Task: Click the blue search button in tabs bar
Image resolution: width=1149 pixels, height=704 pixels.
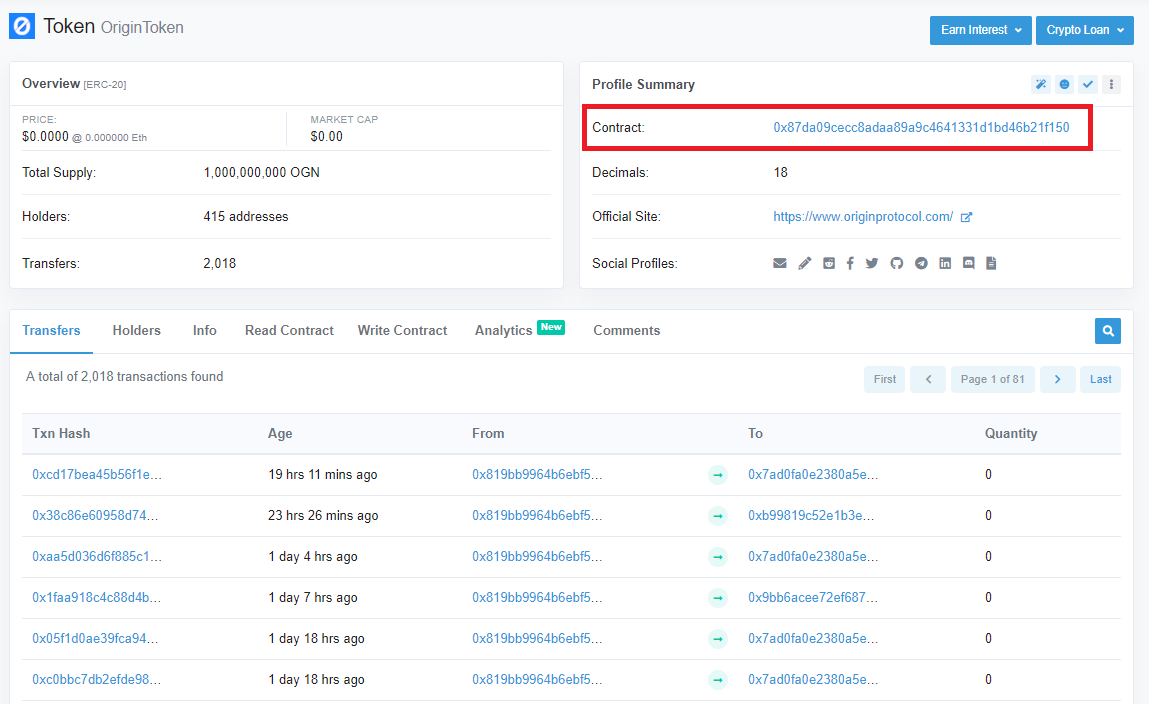Action: (1108, 331)
